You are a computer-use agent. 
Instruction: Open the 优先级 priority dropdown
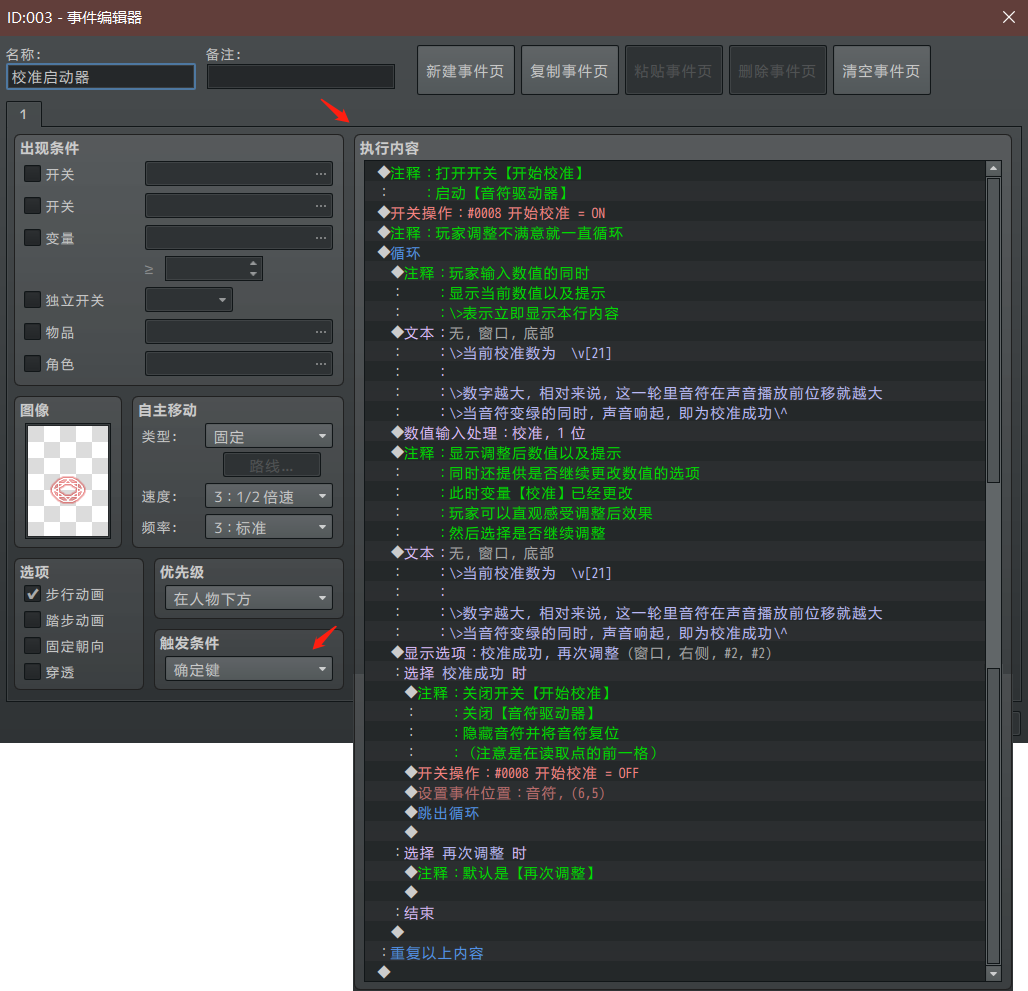point(248,598)
